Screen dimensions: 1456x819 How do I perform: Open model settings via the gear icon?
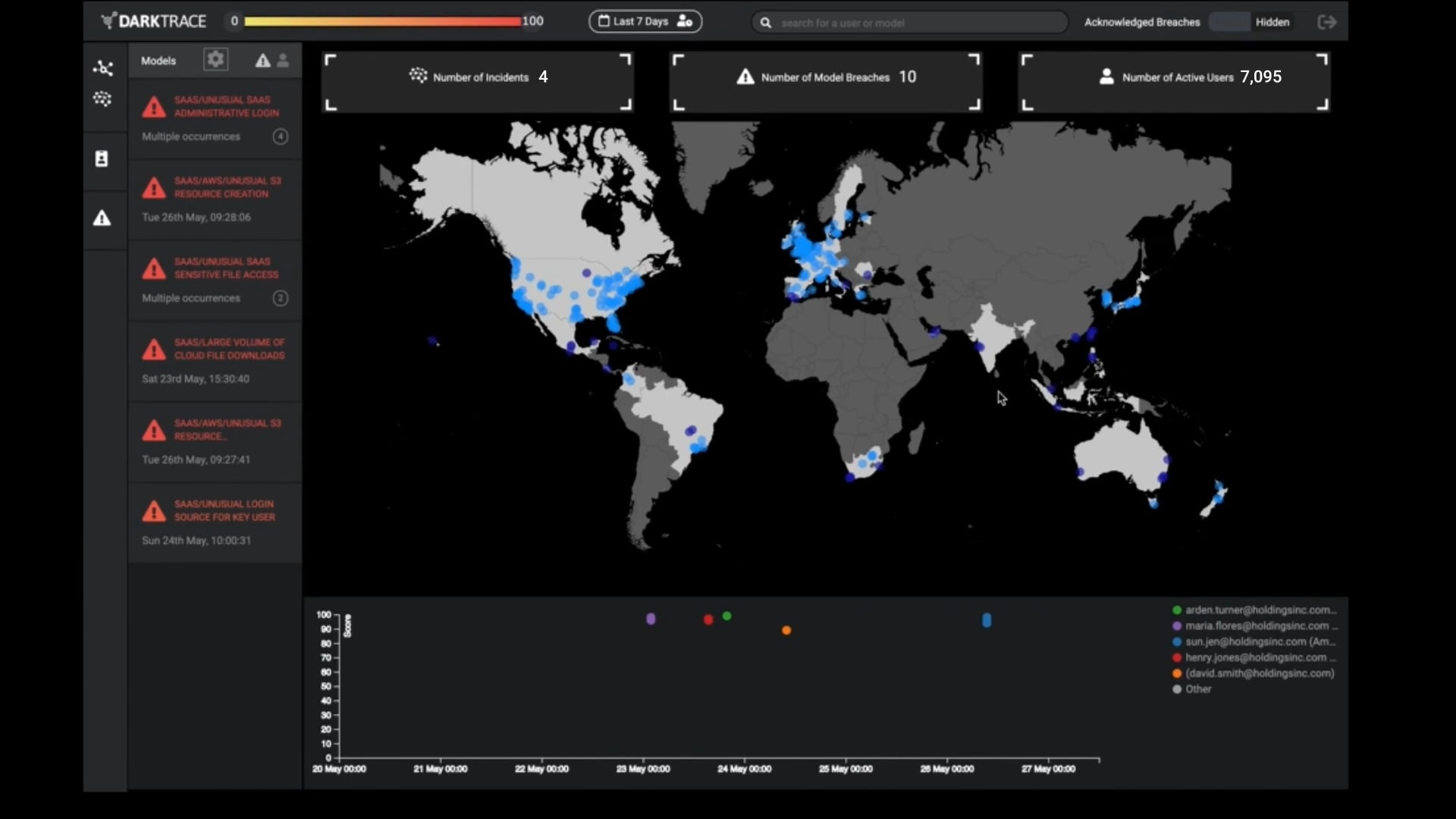[x=215, y=59]
